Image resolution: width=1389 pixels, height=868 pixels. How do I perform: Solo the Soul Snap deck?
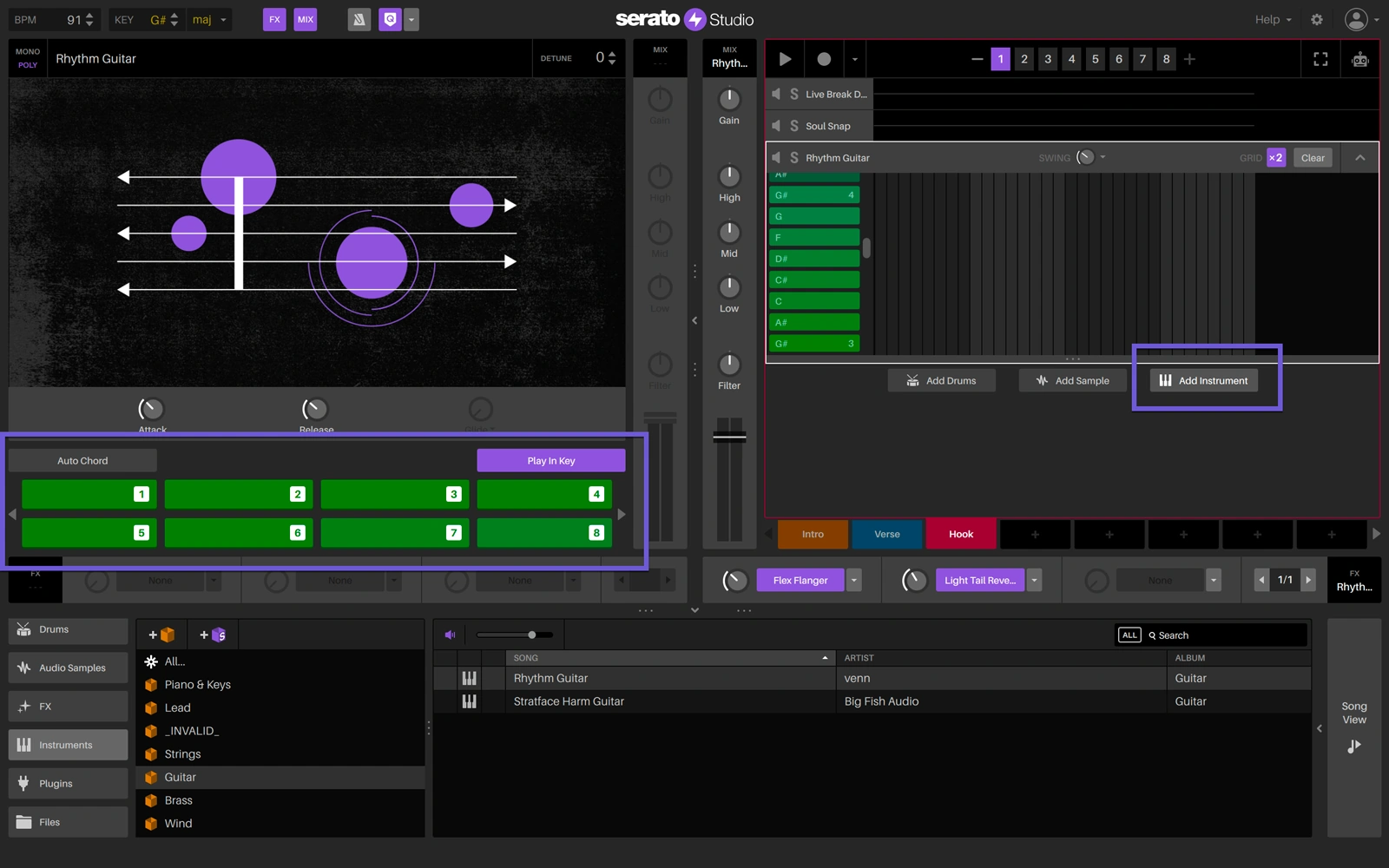pyautogui.click(x=793, y=126)
